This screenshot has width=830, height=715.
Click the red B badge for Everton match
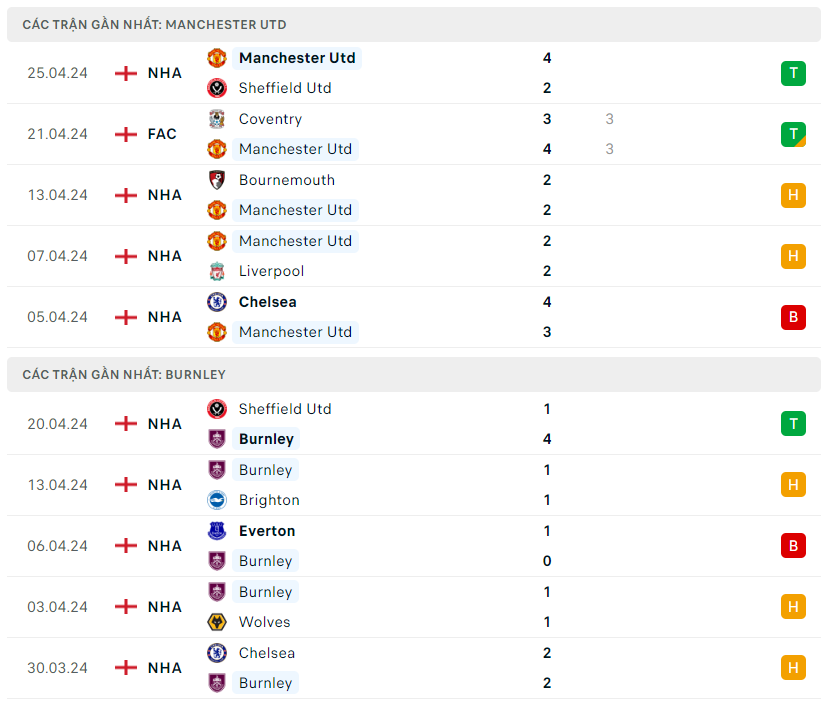pyautogui.click(x=793, y=546)
